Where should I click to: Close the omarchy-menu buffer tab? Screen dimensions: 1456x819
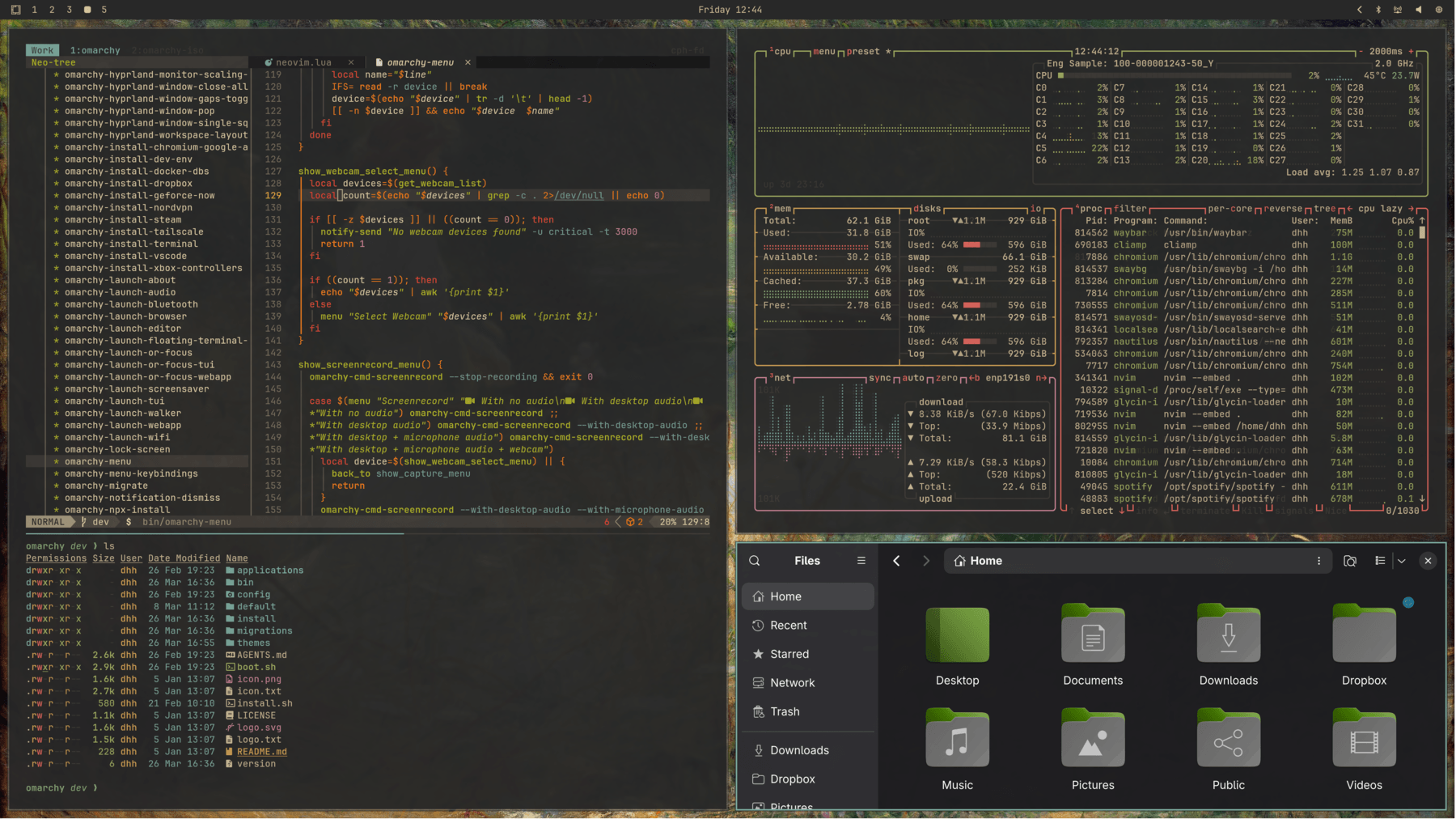(468, 62)
